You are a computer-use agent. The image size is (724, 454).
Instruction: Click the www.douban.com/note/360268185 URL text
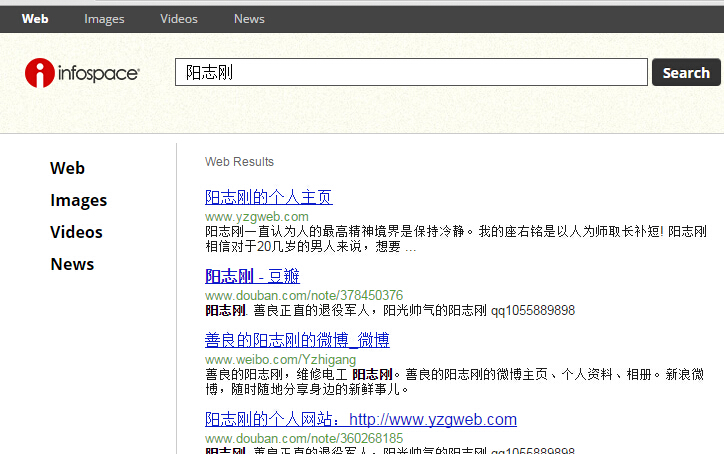(x=304, y=438)
